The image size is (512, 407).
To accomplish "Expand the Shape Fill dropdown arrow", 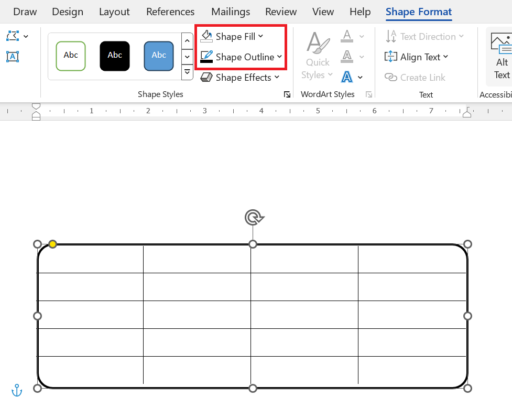I will pyautogui.click(x=261, y=36).
